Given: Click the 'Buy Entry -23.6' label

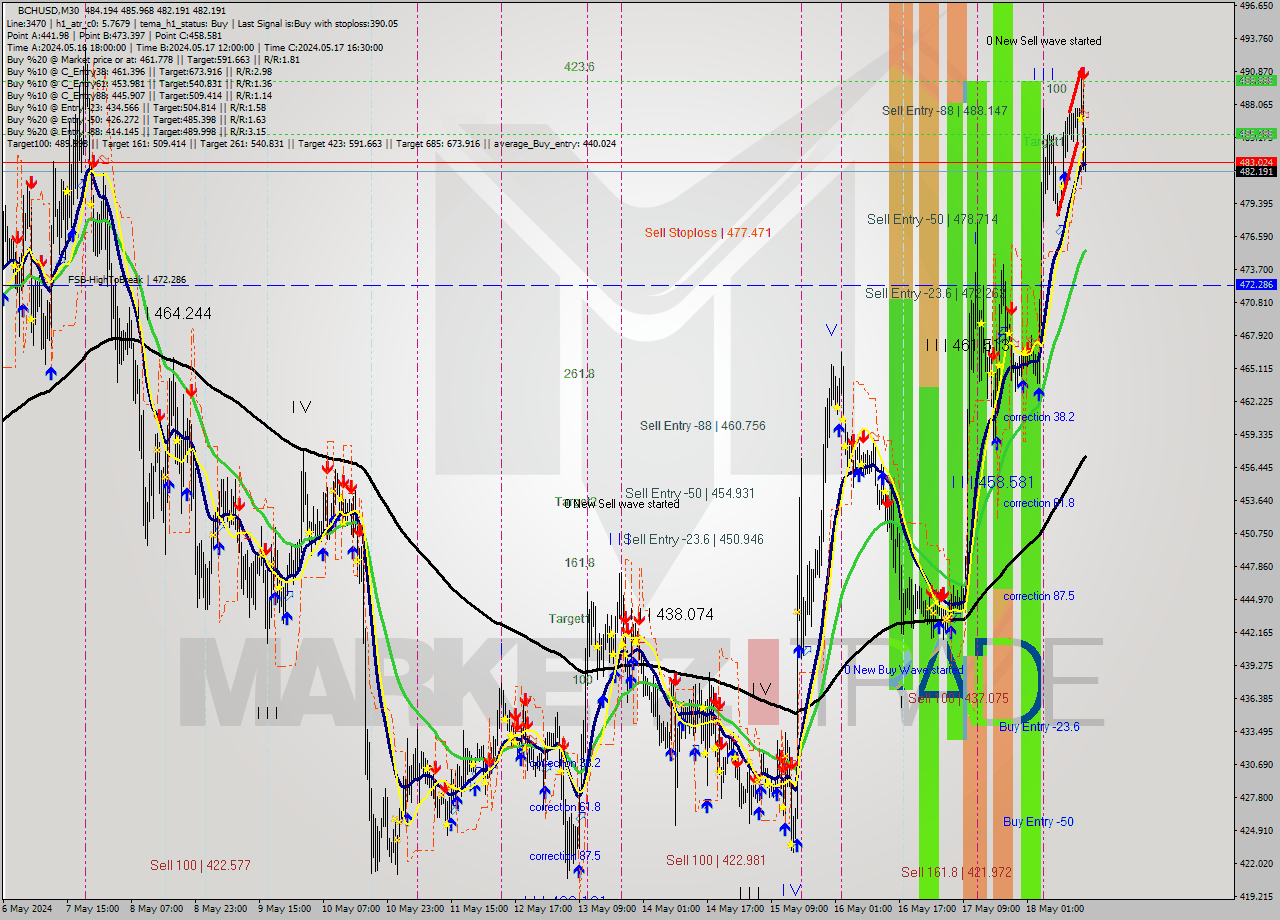Looking at the screenshot, I should pyautogui.click(x=1039, y=727).
